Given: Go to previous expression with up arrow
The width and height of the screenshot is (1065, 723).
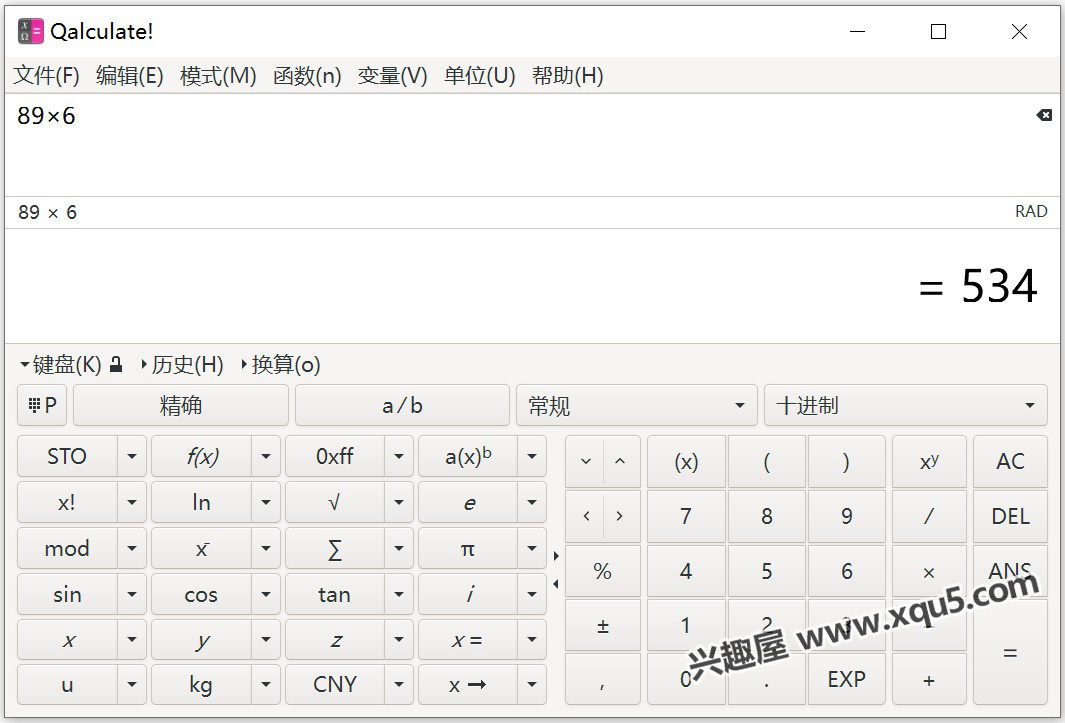Looking at the screenshot, I should coord(620,461).
